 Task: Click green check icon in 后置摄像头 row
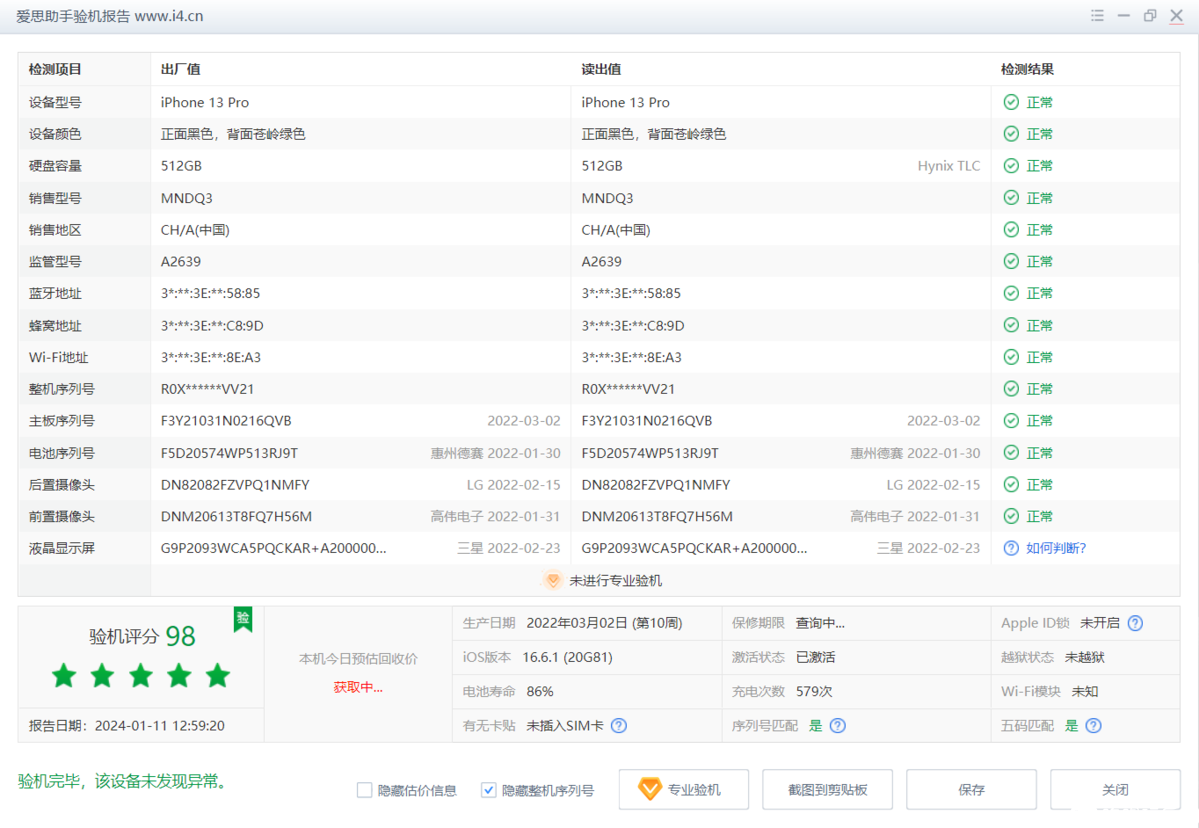pyautogui.click(x=1011, y=485)
